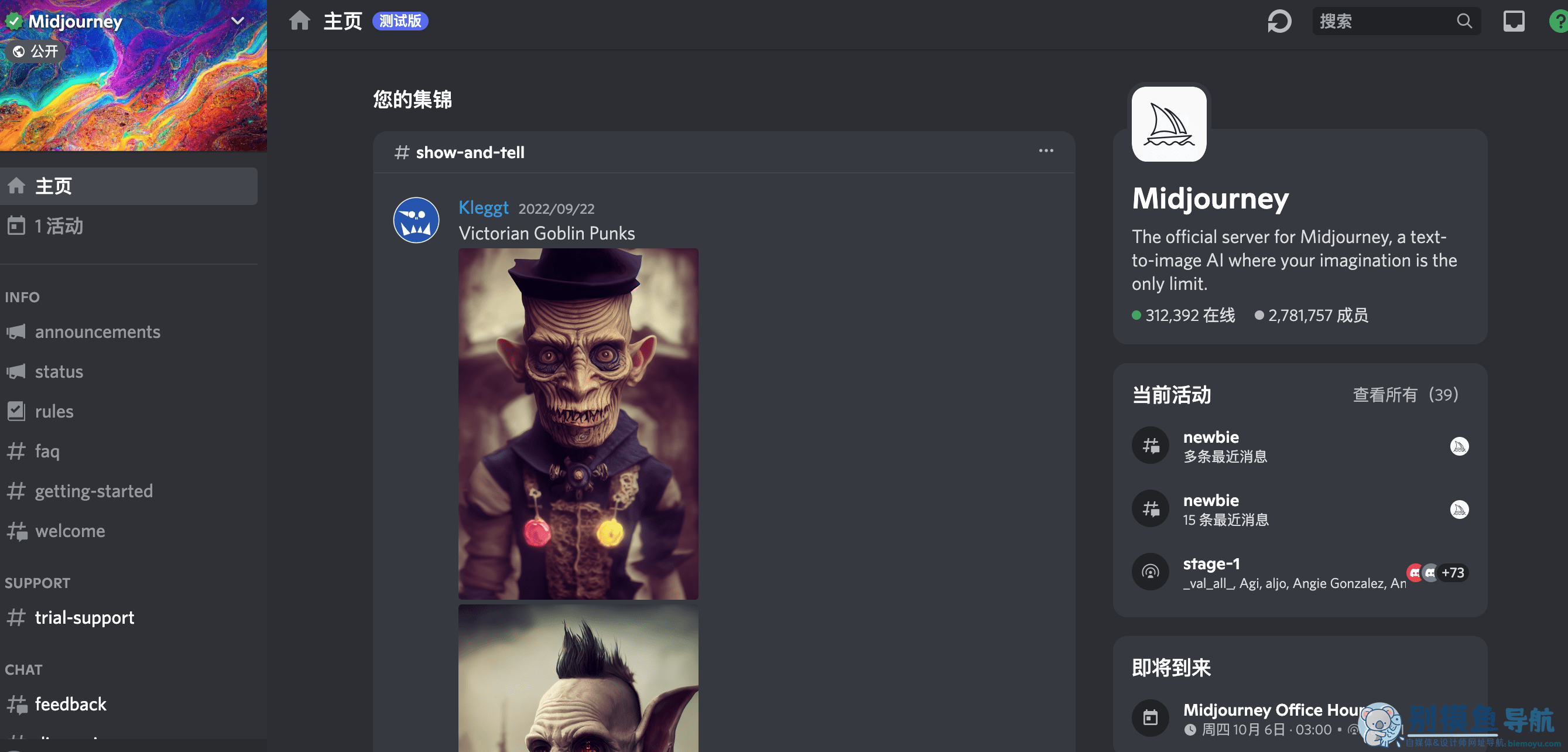Open the top hat goblin image
This screenshot has width=1568, height=752.
(578, 424)
